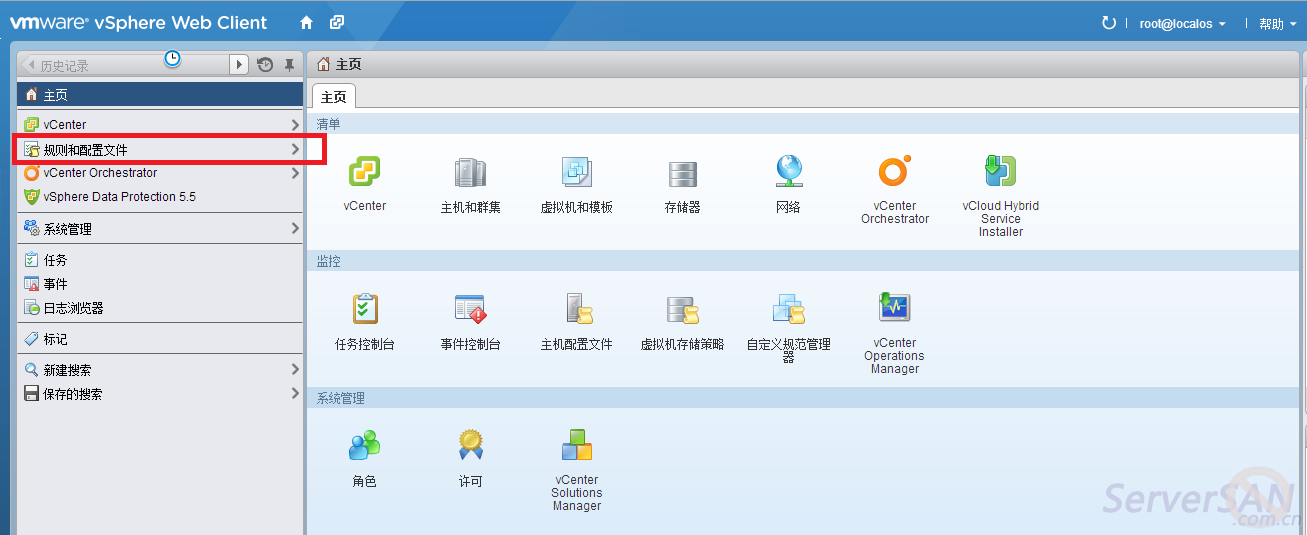The width and height of the screenshot is (1307, 535).
Task: Select 规则和配置文件 in the navigator
Action: (x=160, y=149)
